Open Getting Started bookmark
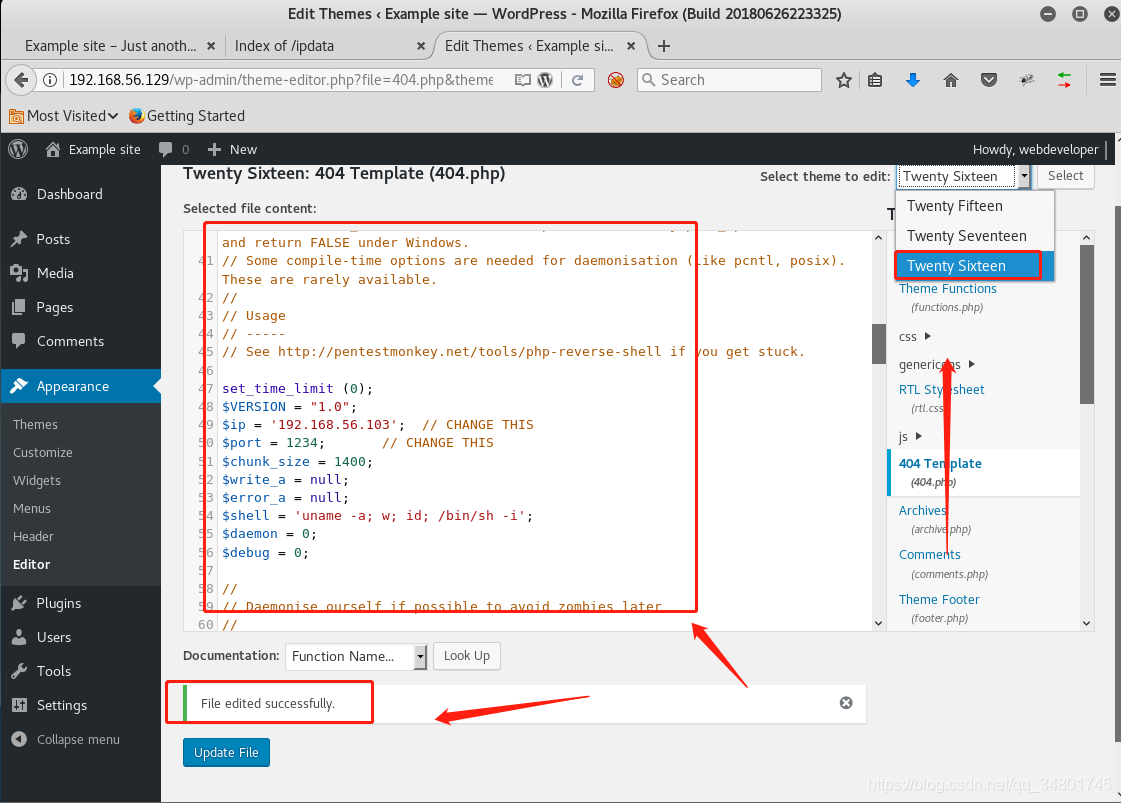 [x=187, y=116]
